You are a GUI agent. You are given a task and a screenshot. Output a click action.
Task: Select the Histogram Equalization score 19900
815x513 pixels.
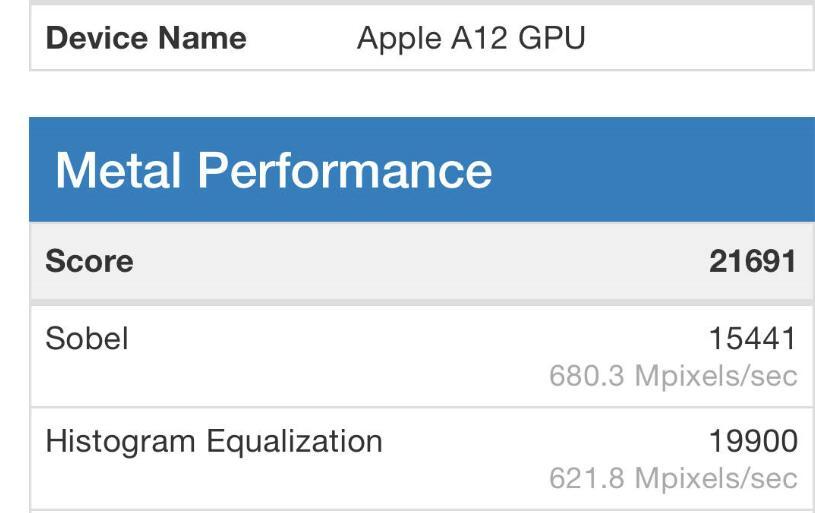[x=753, y=441]
